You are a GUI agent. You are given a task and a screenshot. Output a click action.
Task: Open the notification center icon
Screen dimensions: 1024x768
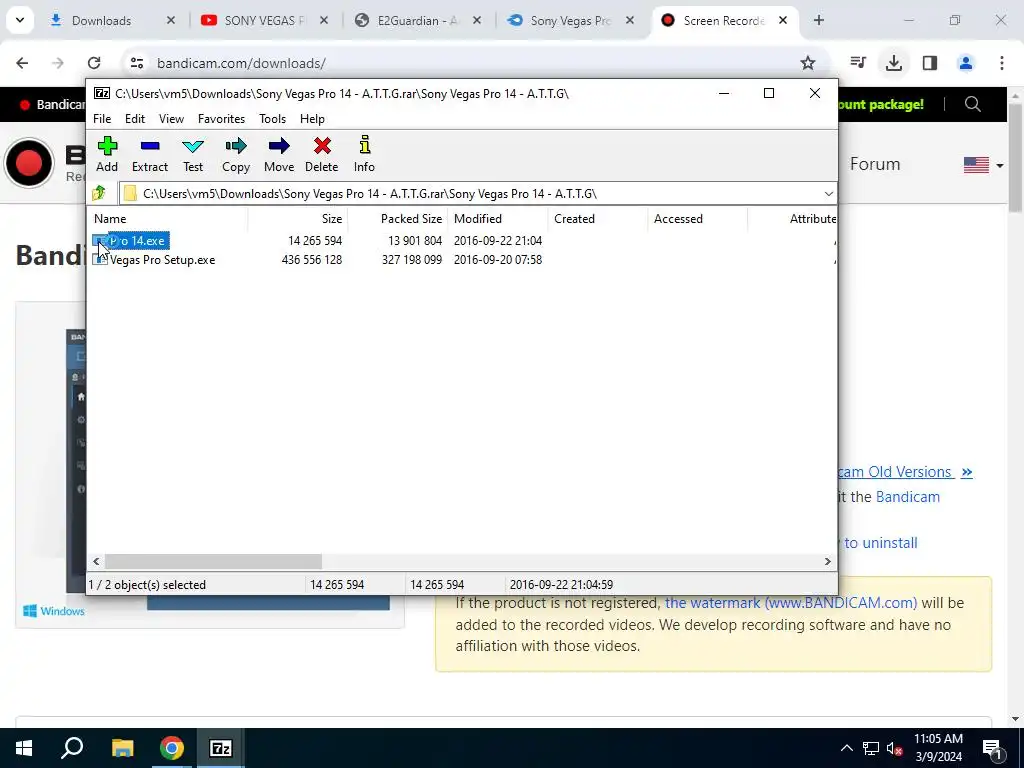click(x=992, y=749)
